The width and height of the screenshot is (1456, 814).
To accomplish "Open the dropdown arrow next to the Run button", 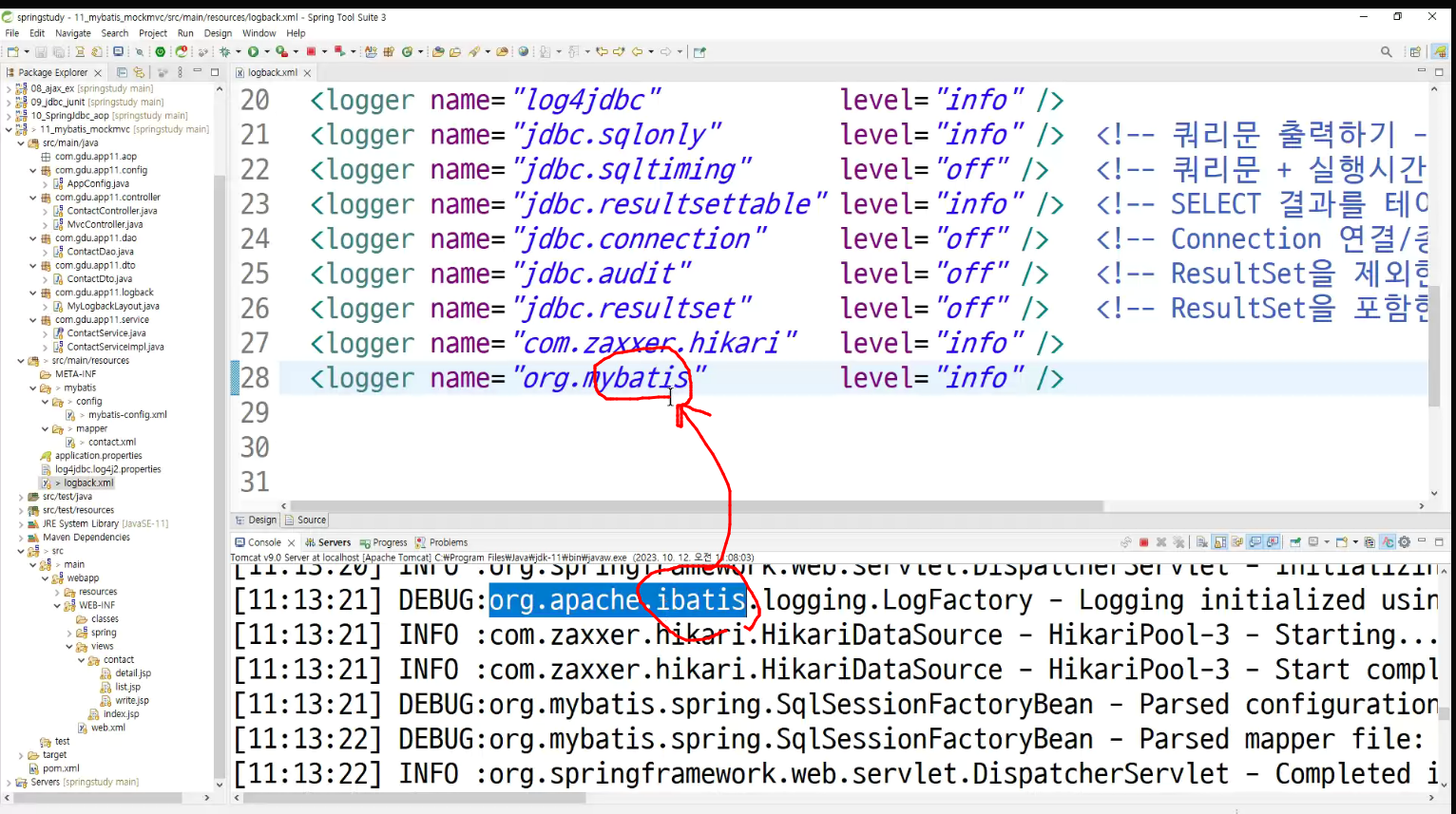I will click(x=267, y=51).
